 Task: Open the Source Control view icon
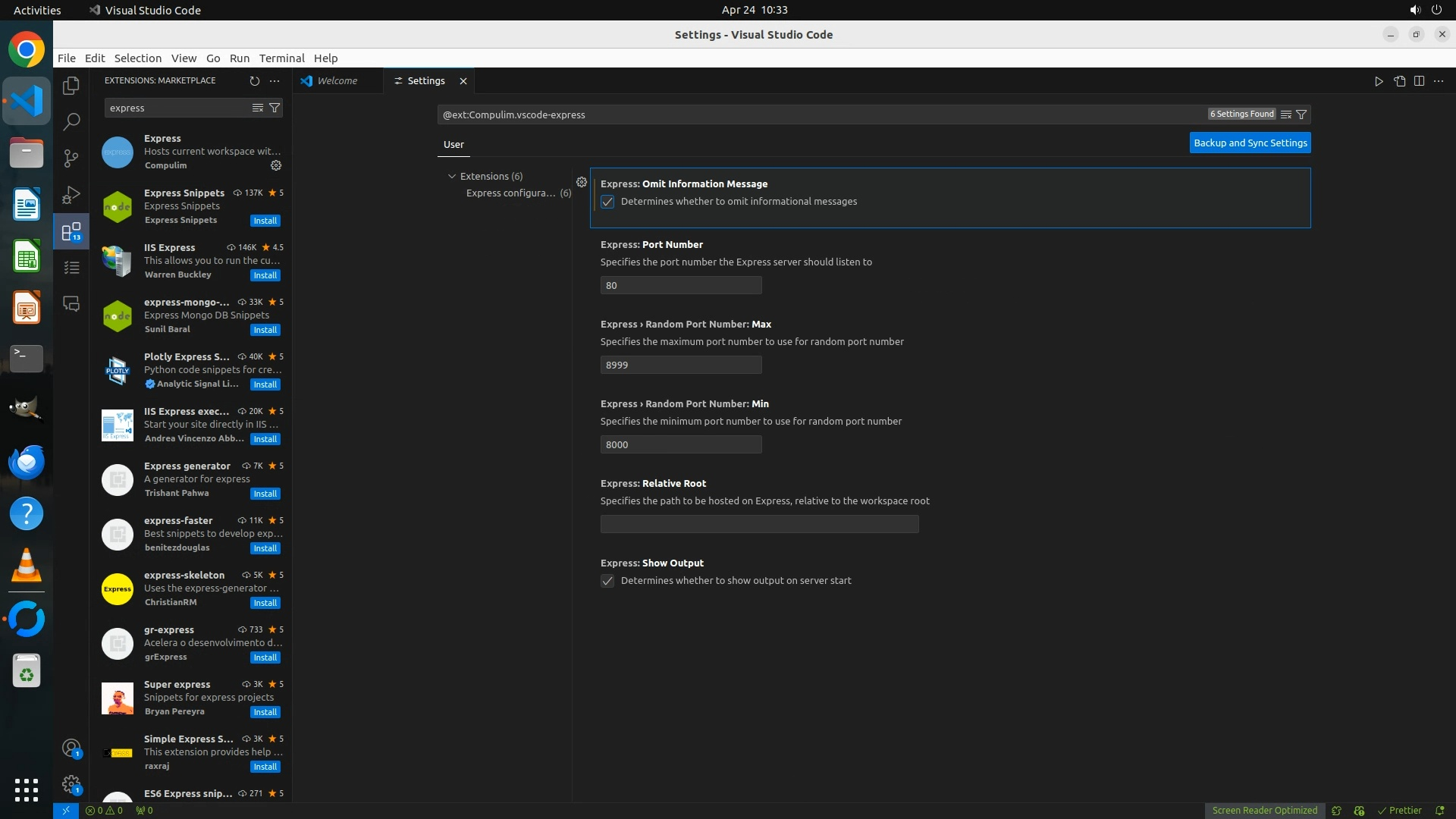71,158
